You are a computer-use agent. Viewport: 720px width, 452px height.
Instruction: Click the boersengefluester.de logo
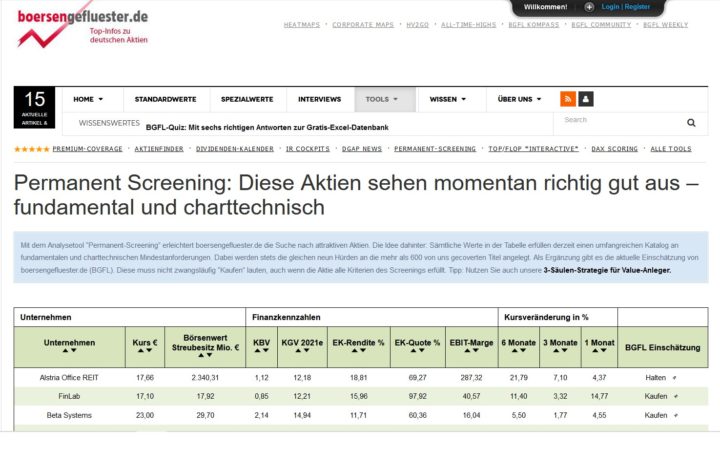(83, 26)
